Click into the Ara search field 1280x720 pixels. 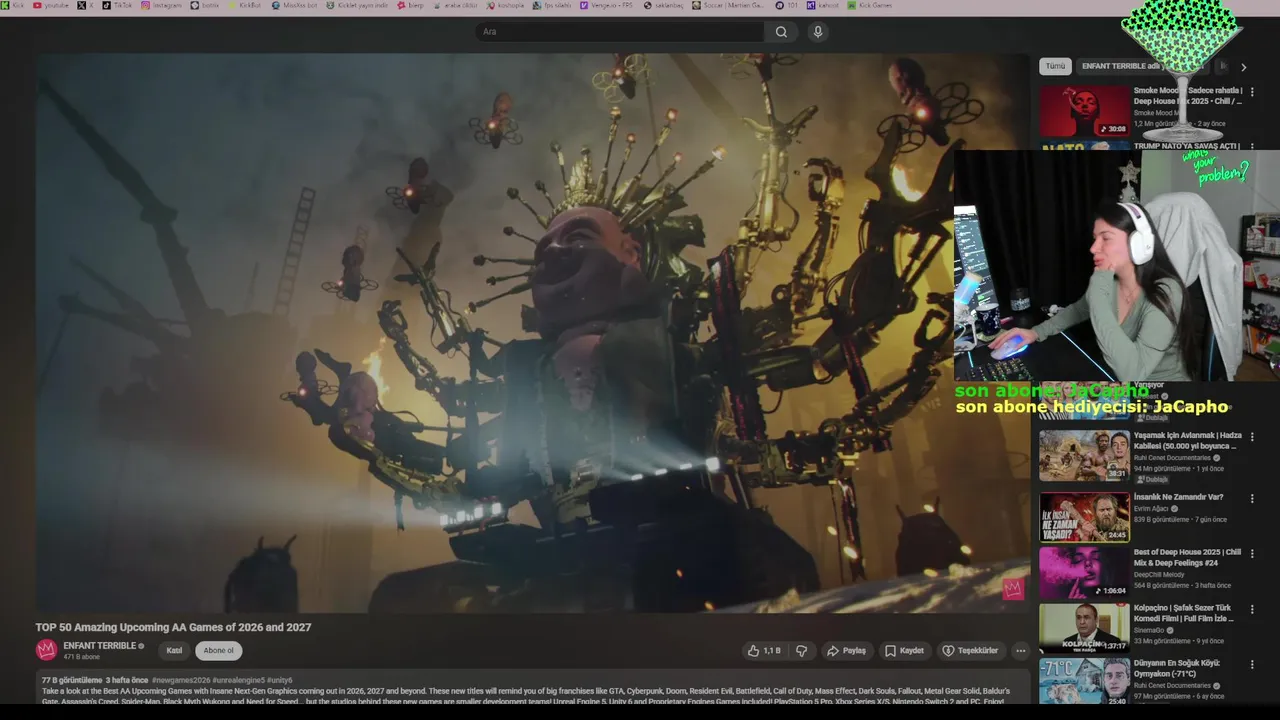point(620,32)
